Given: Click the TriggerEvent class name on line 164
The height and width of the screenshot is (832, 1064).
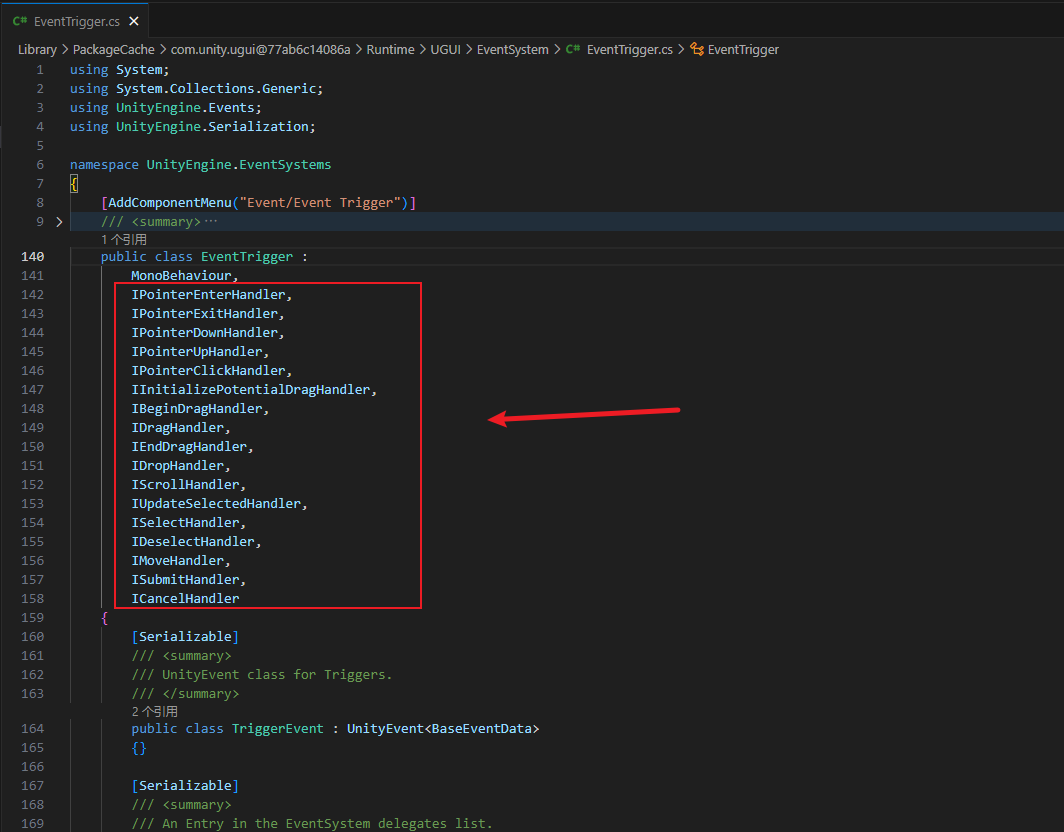Looking at the screenshot, I should [278, 728].
